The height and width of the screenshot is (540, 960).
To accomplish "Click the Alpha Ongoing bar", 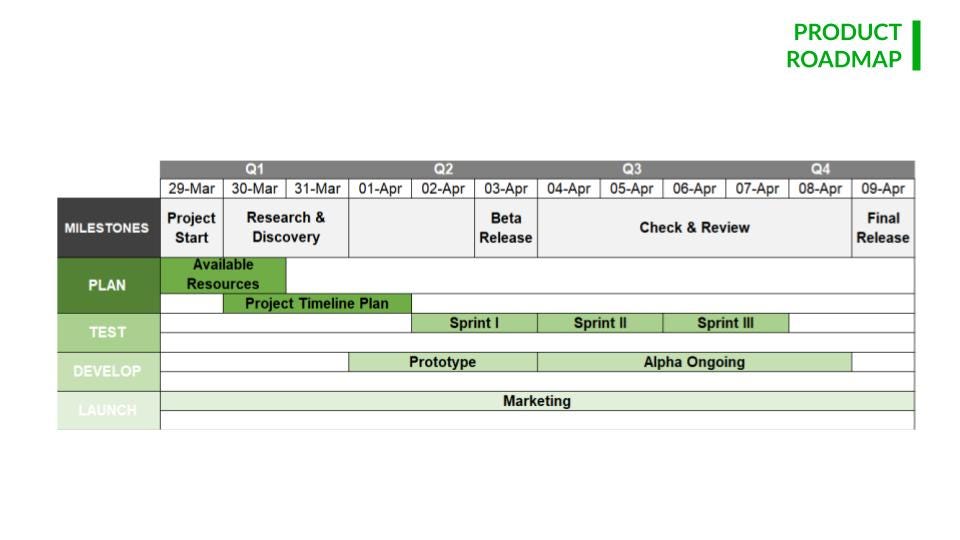I will (x=694, y=362).
